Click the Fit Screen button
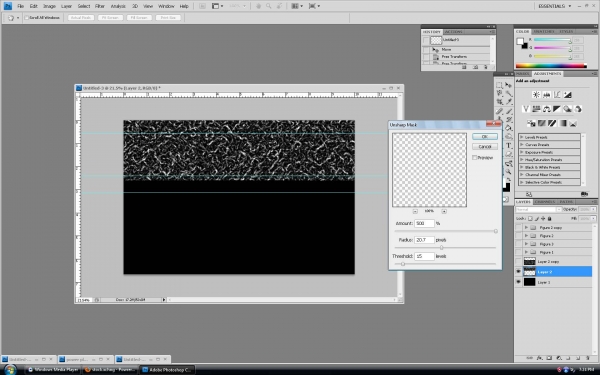This screenshot has width=600, height=375. pyautogui.click(x=110, y=18)
